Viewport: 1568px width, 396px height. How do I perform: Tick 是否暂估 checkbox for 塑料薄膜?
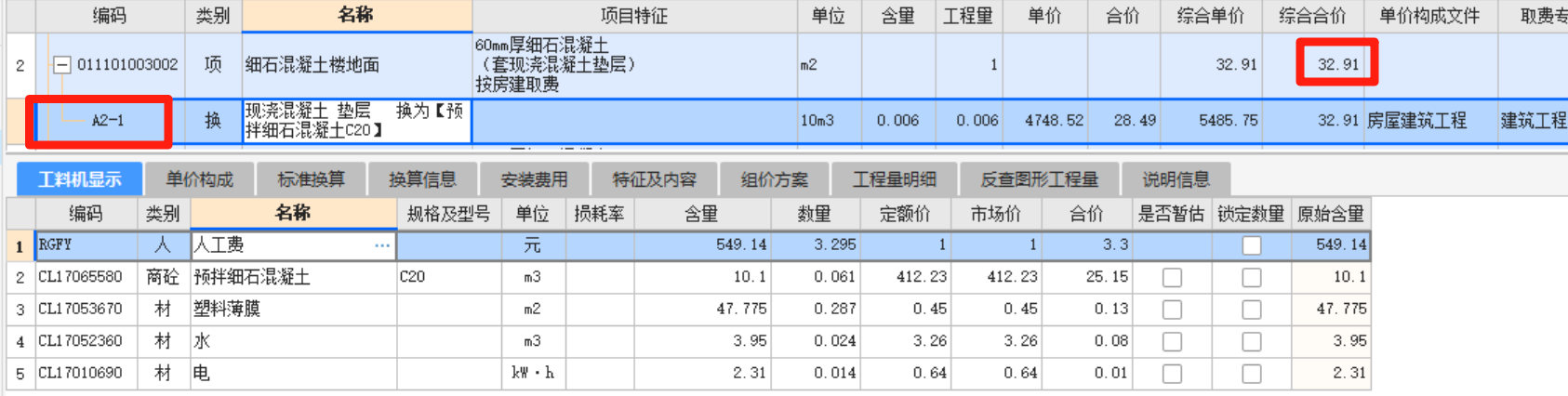pyautogui.click(x=1172, y=310)
